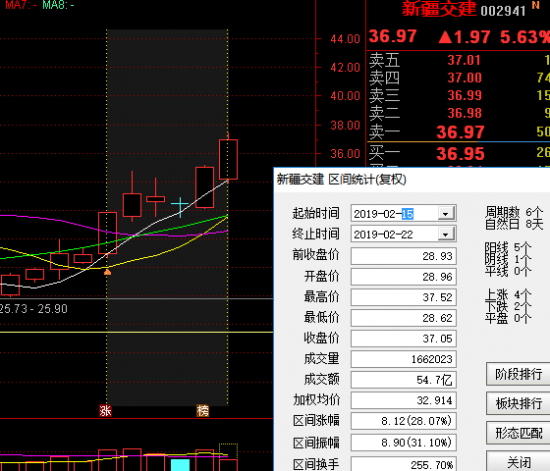550x471 pixels.
Task: Click the 区间涨幅 value 8.12(28.07%)
Action: (x=403, y=421)
